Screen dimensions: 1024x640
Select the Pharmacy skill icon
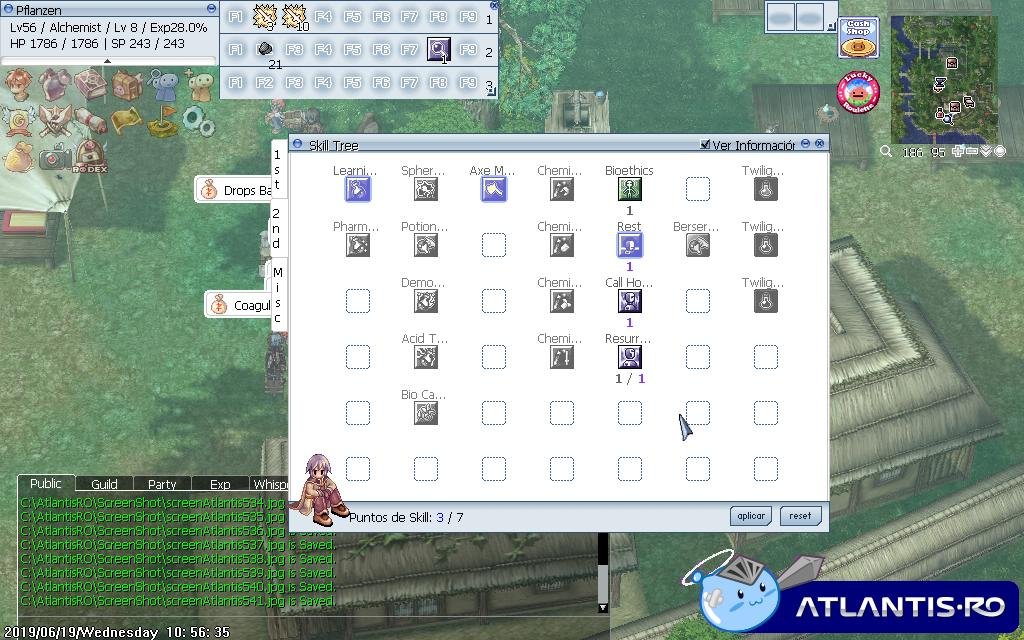pos(358,246)
